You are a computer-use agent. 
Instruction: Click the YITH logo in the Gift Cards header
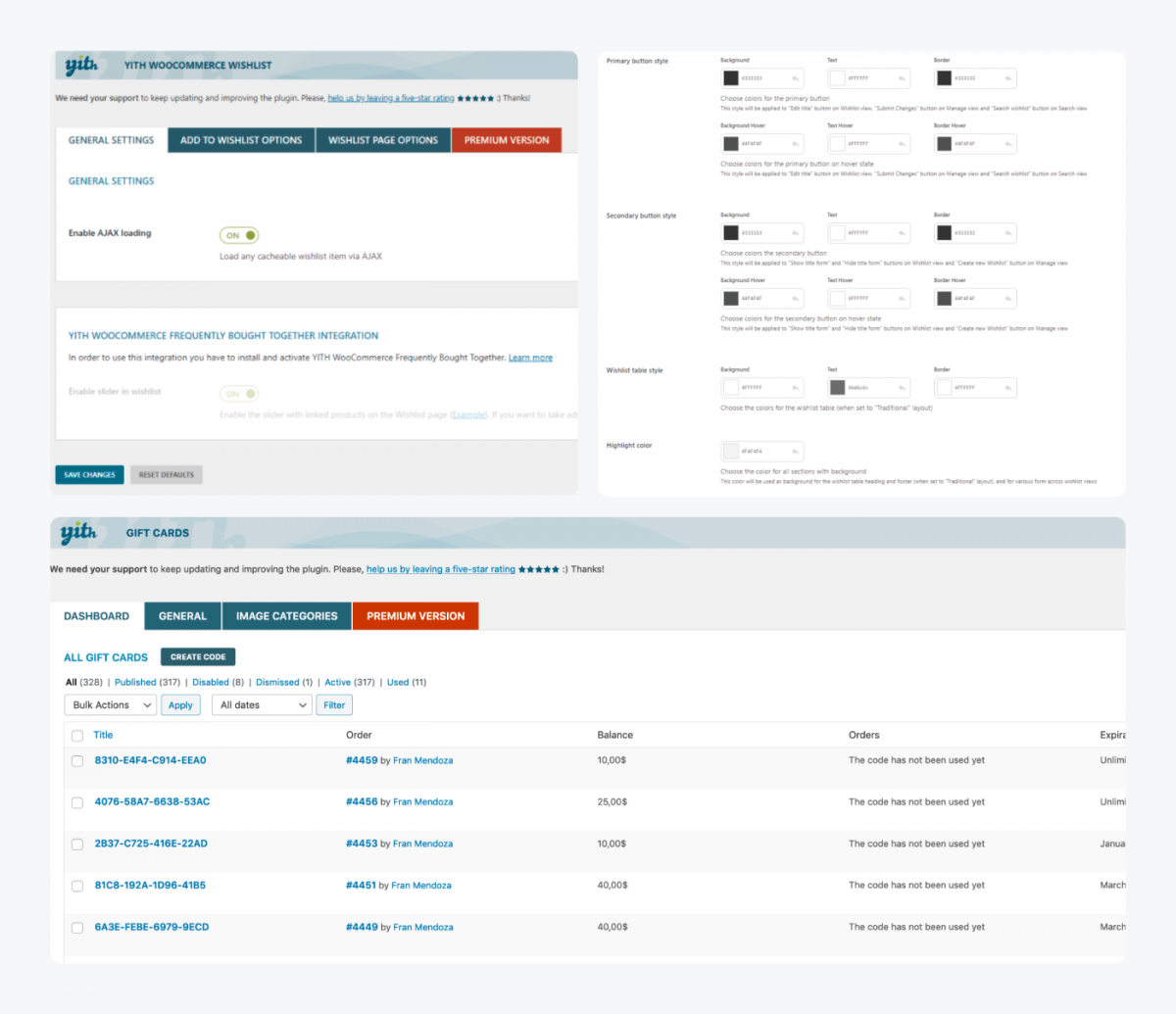tap(78, 533)
